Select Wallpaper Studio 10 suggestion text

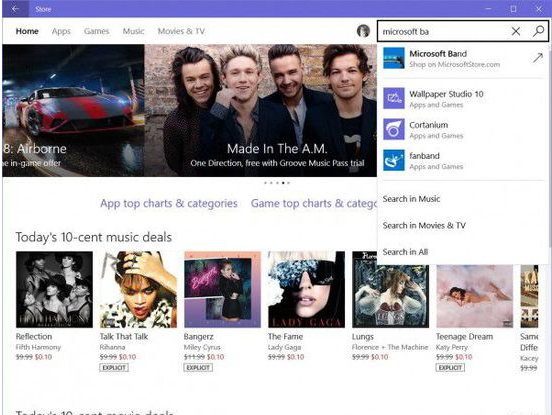[446, 94]
